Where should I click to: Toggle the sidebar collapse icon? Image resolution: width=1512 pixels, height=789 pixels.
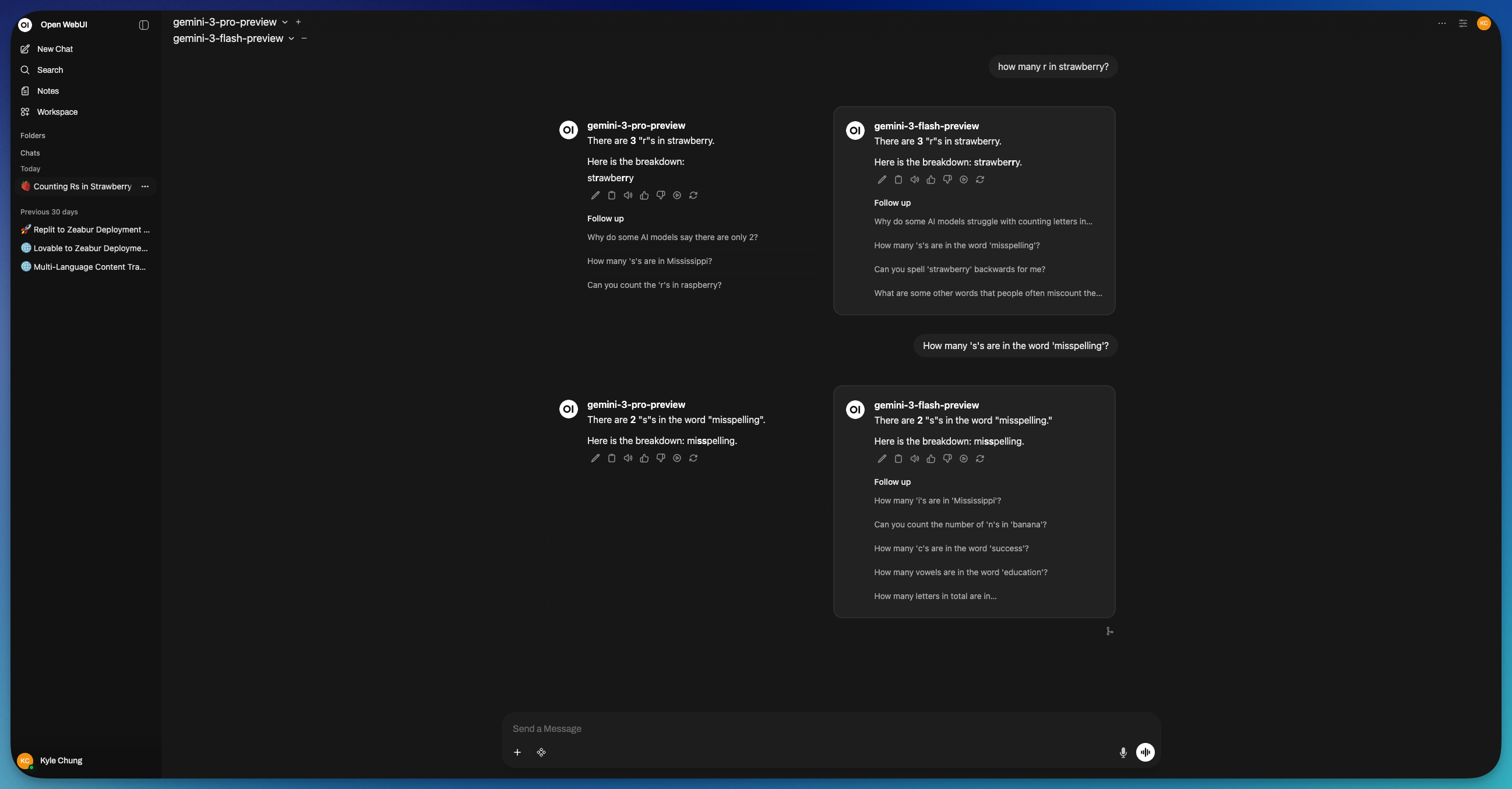144,24
